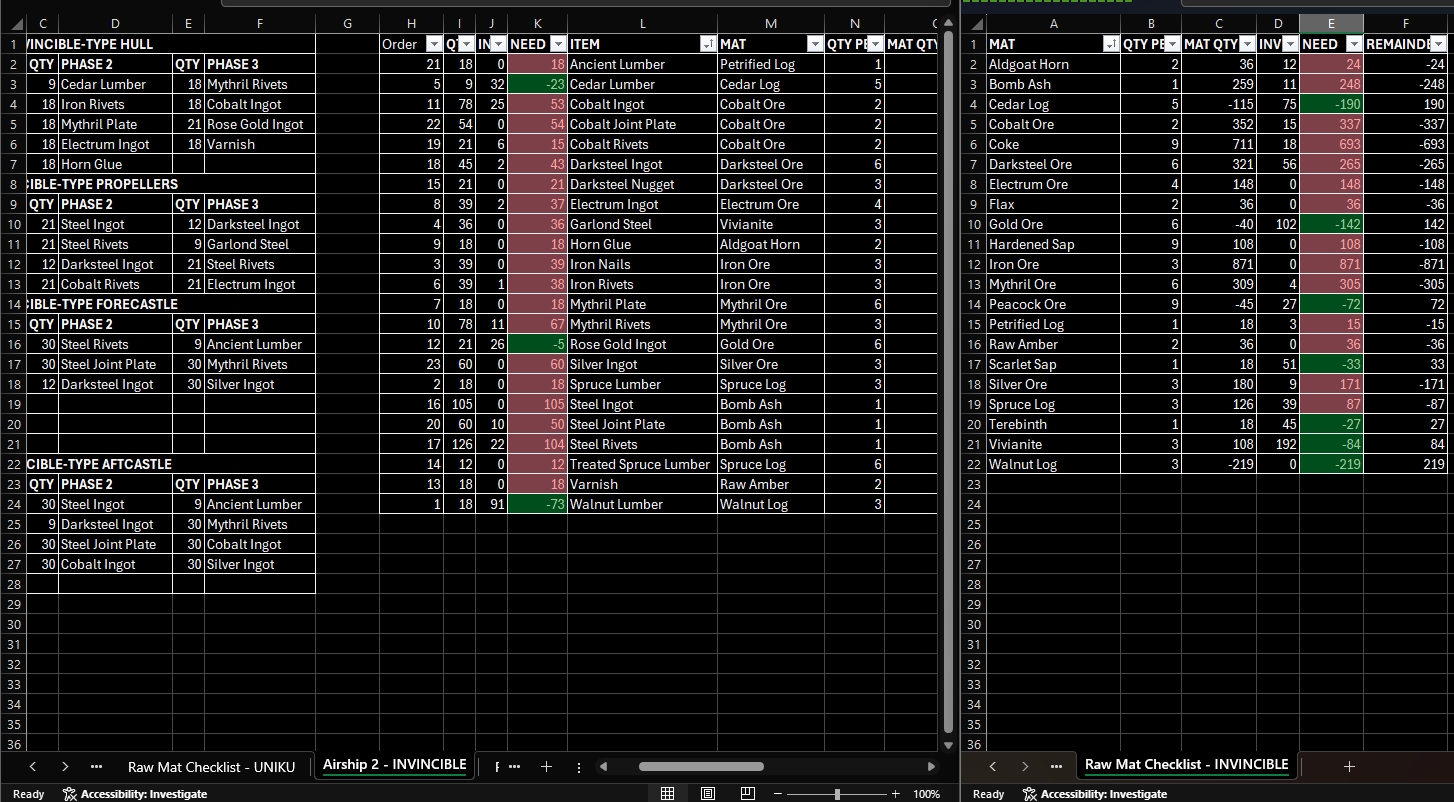Viewport: 1454px width, 802px height.
Task: Select the Airship 2 - INVINCIBLE sheet tab
Action: (x=394, y=765)
